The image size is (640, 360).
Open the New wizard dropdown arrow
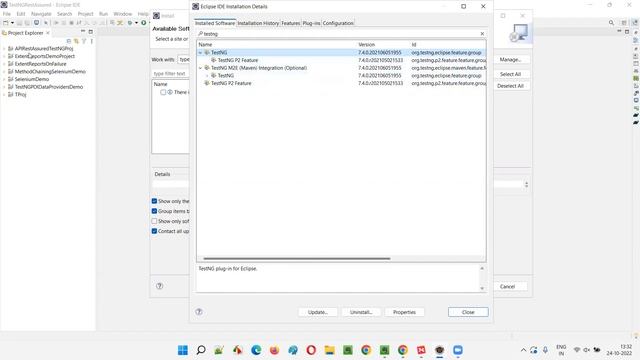click(12, 23)
